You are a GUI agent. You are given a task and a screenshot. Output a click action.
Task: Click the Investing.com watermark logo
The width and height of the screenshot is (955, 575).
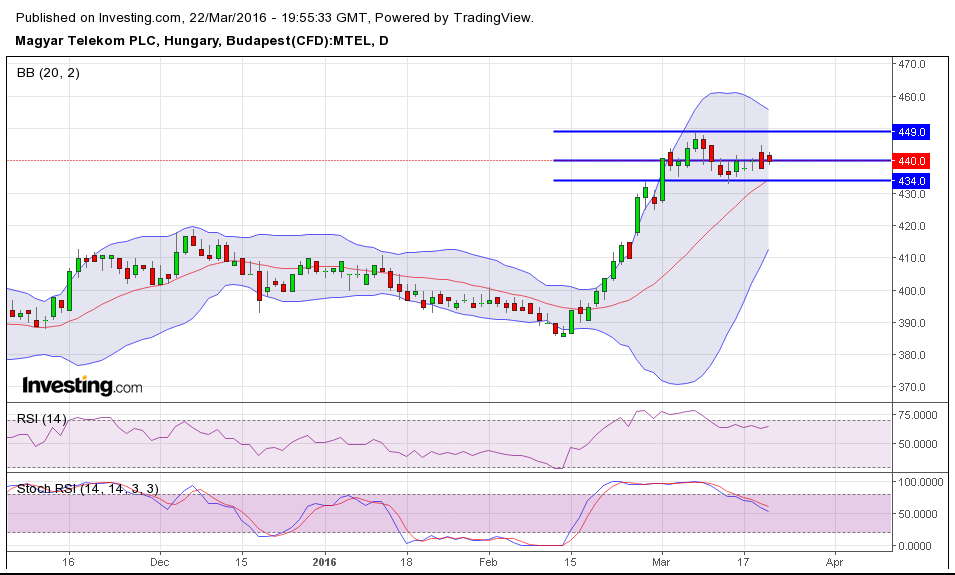(82, 386)
